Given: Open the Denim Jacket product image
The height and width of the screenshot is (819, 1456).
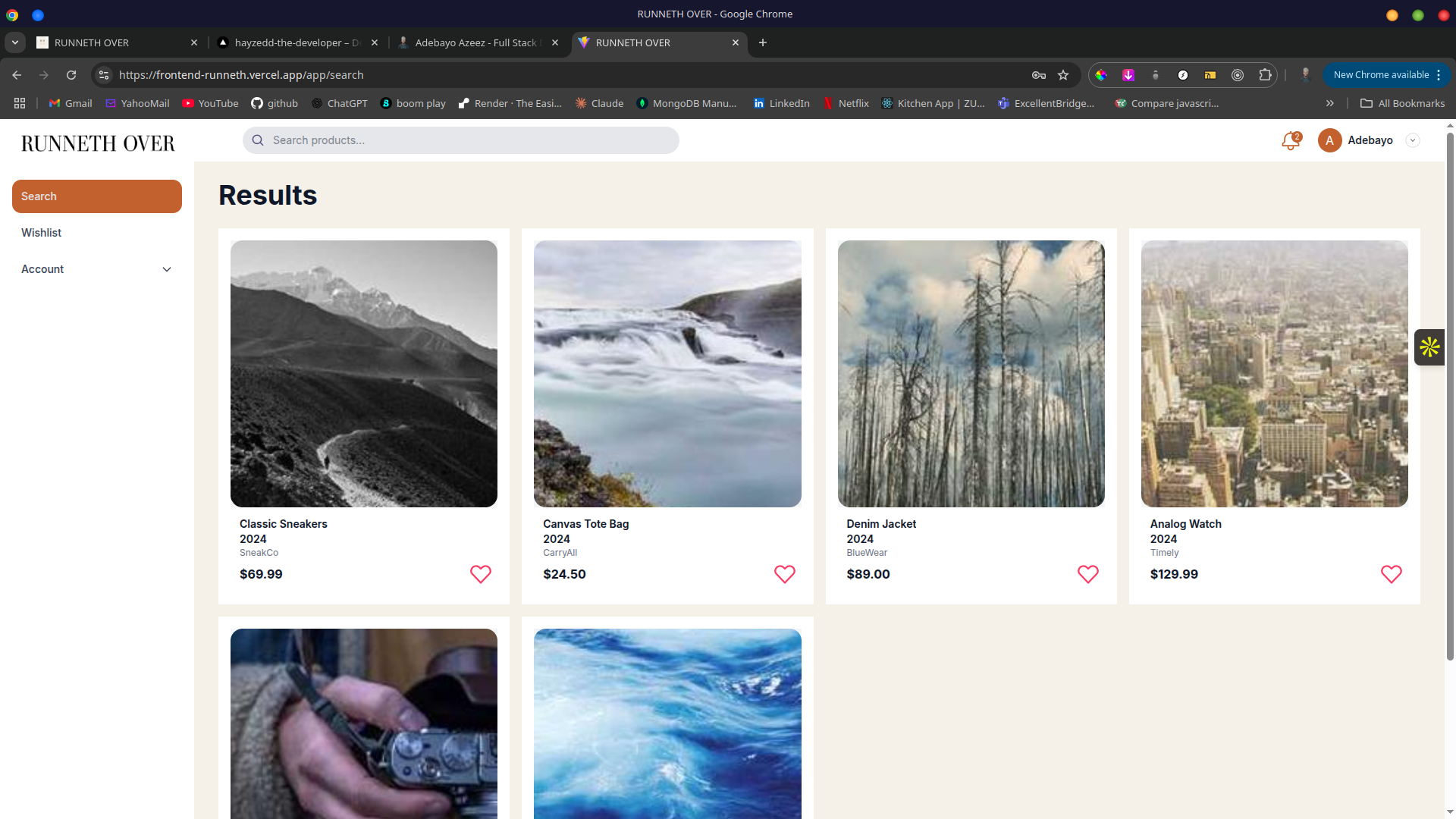Looking at the screenshot, I should tap(971, 374).
